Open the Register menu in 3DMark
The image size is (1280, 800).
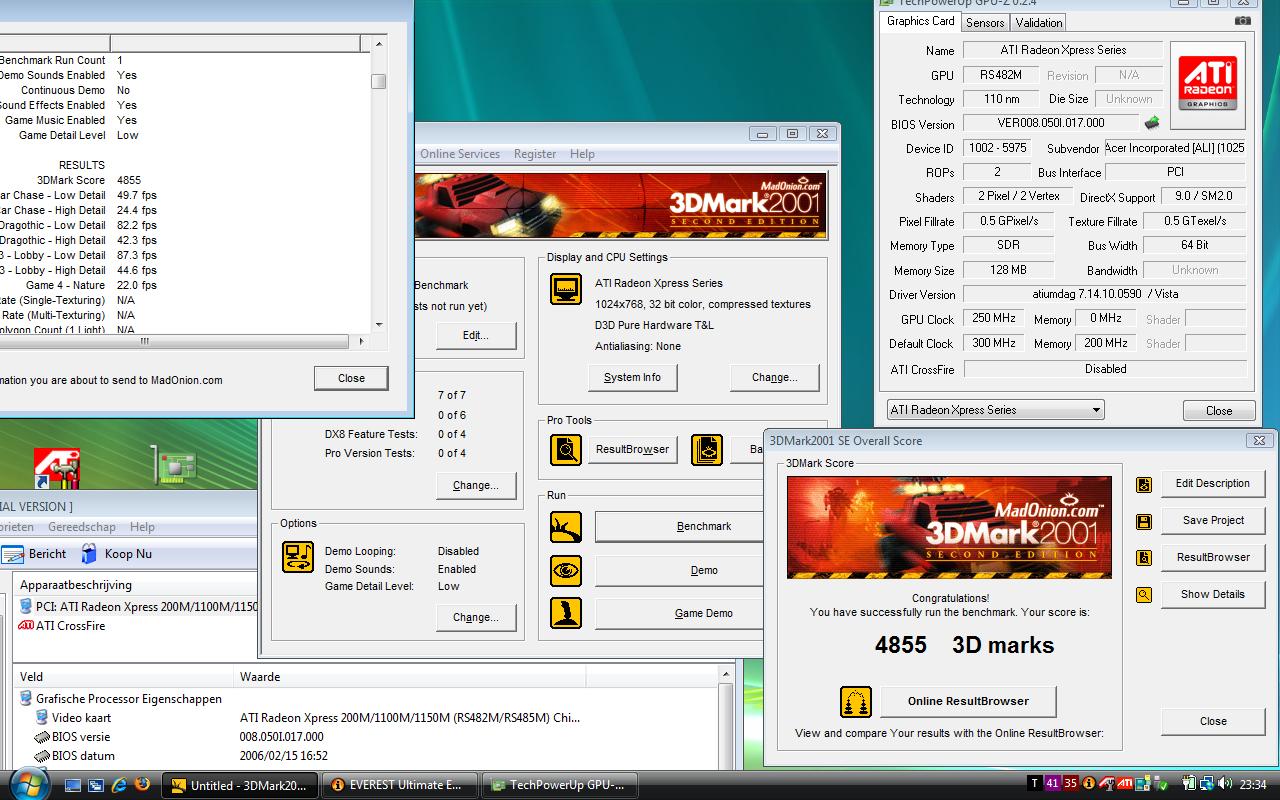tap(535, 154)
